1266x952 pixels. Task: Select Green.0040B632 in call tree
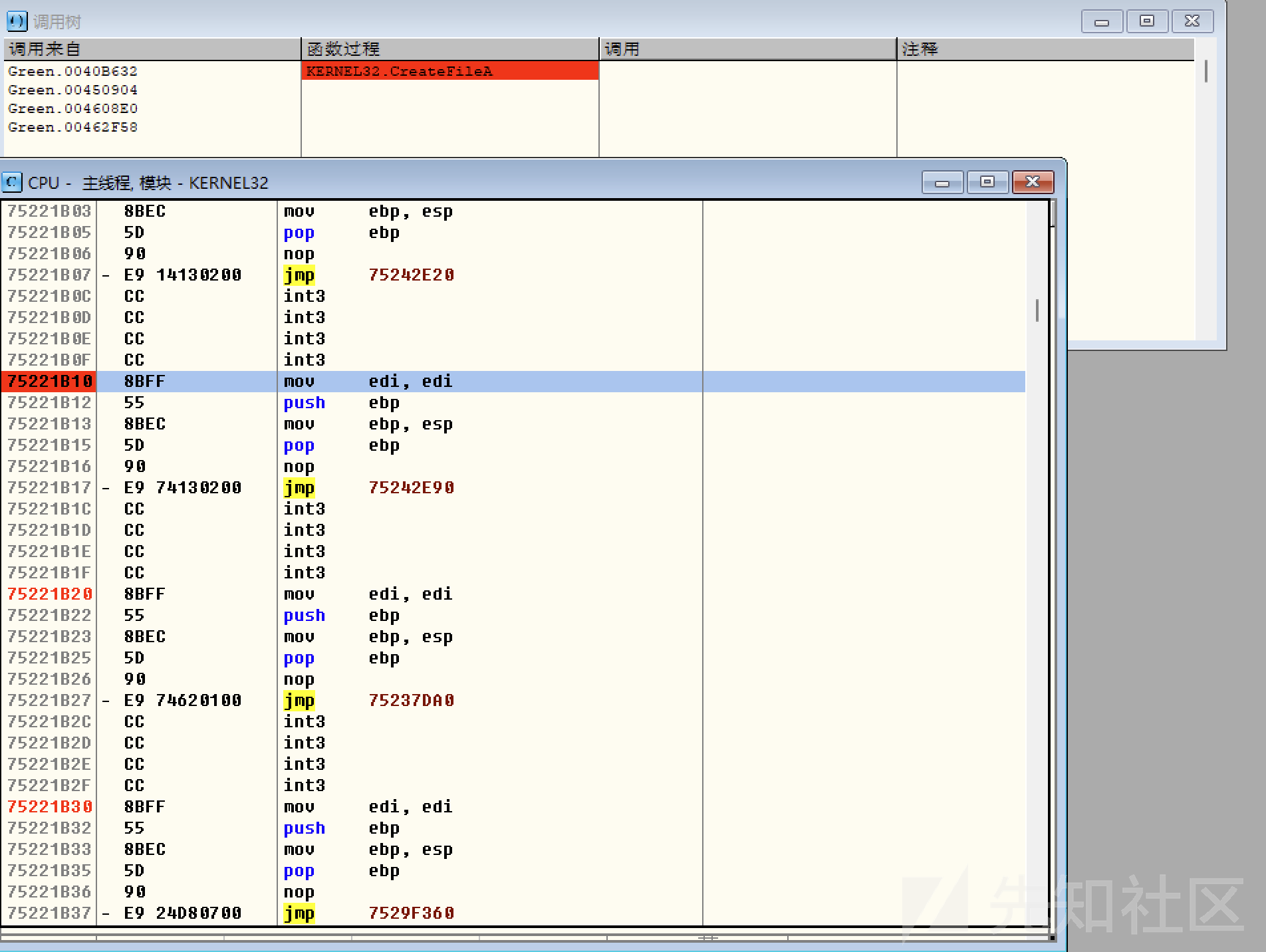click(72, 71)
